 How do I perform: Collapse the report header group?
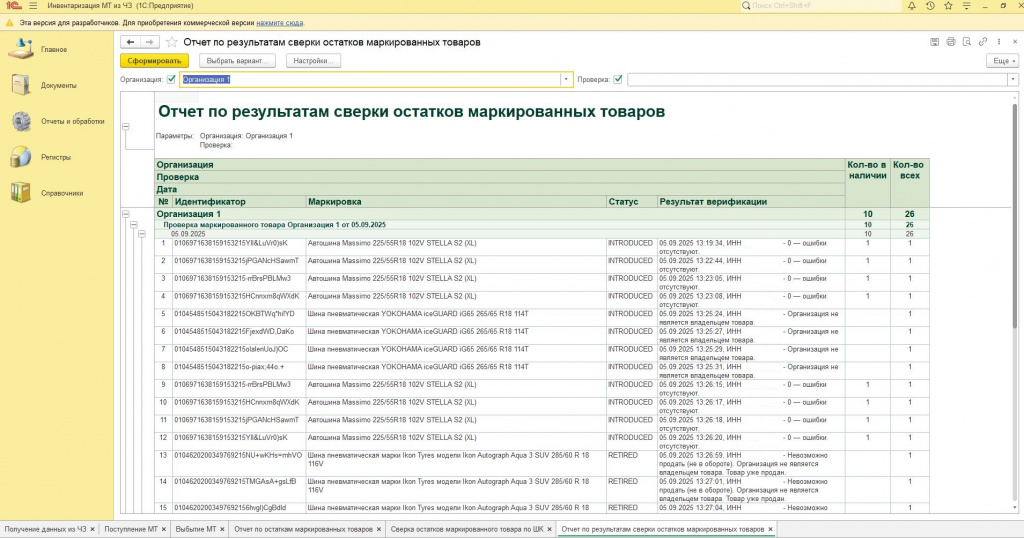(125, 127)
